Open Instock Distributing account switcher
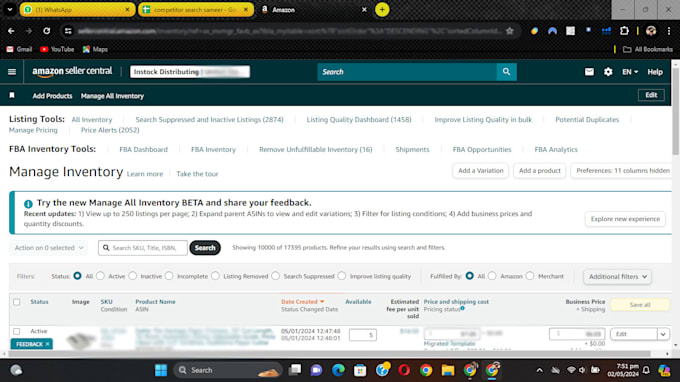This screenshot has width=680, height=382. [190, 72]
